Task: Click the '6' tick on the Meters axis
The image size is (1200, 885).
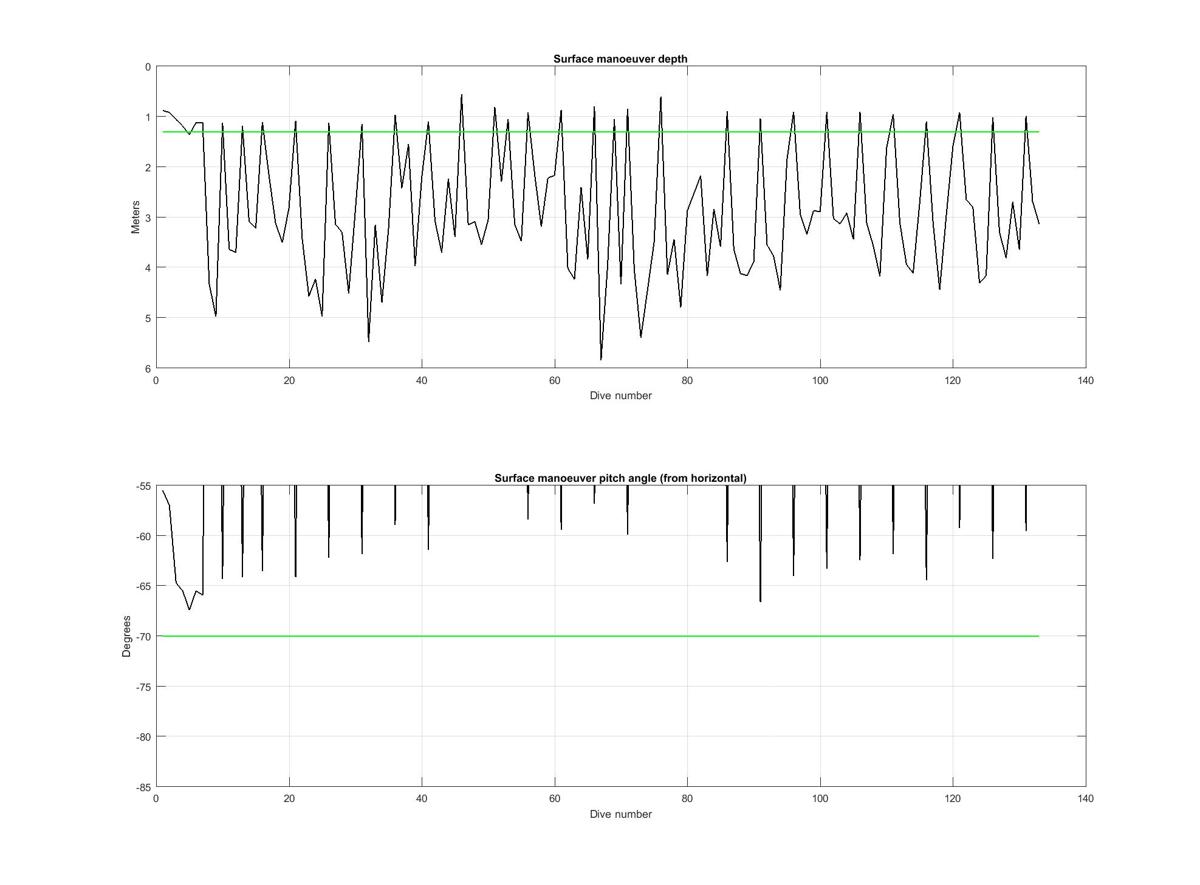Action: 148,368
